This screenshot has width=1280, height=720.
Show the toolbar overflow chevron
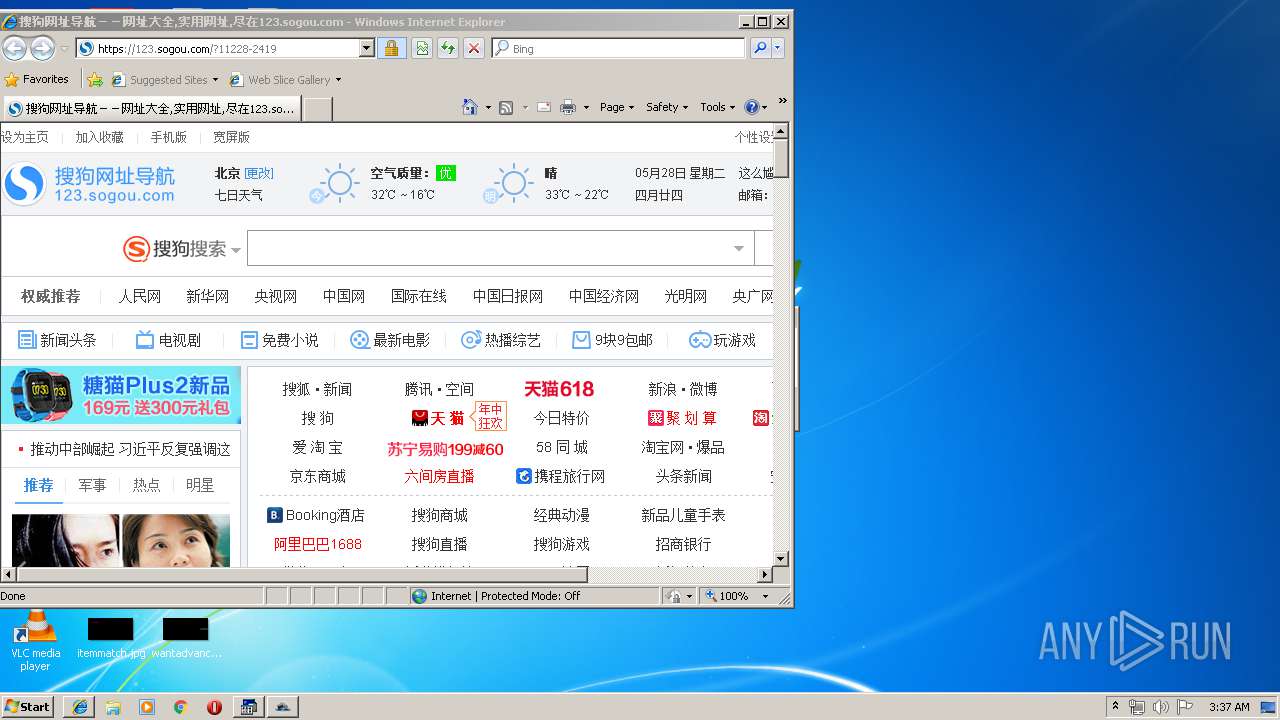point(782,101)
